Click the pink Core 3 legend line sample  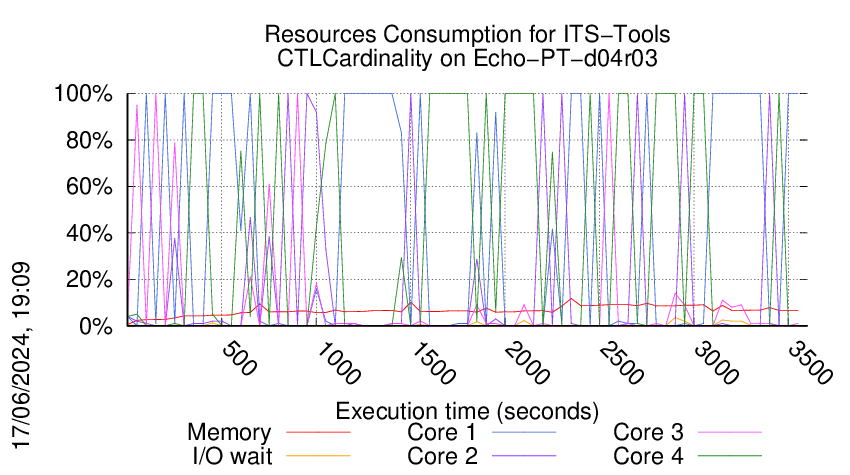tap(730, 433)
